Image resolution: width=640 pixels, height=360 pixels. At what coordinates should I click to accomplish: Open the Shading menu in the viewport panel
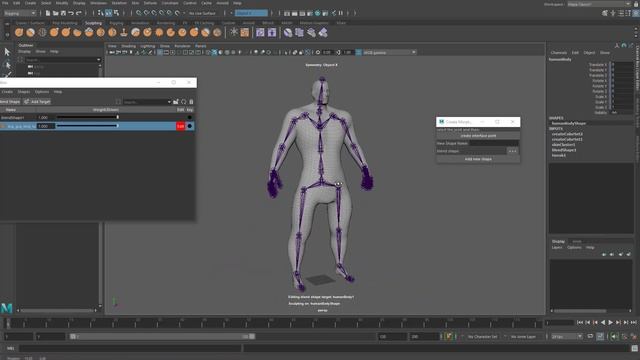click(x=128, y=46)
